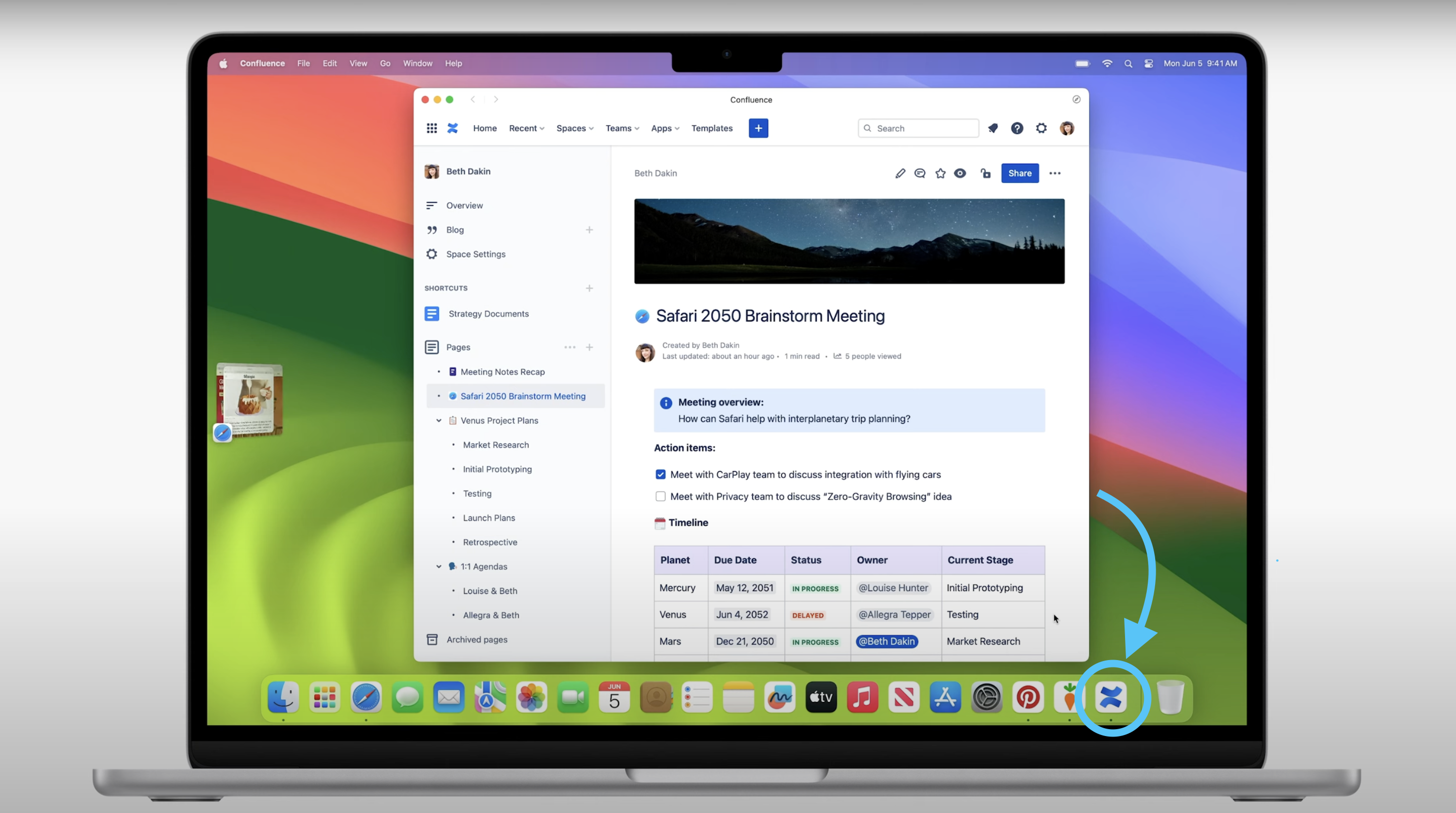Select Templates in the top navigation
1456x813 pixels.
point(712,128)
